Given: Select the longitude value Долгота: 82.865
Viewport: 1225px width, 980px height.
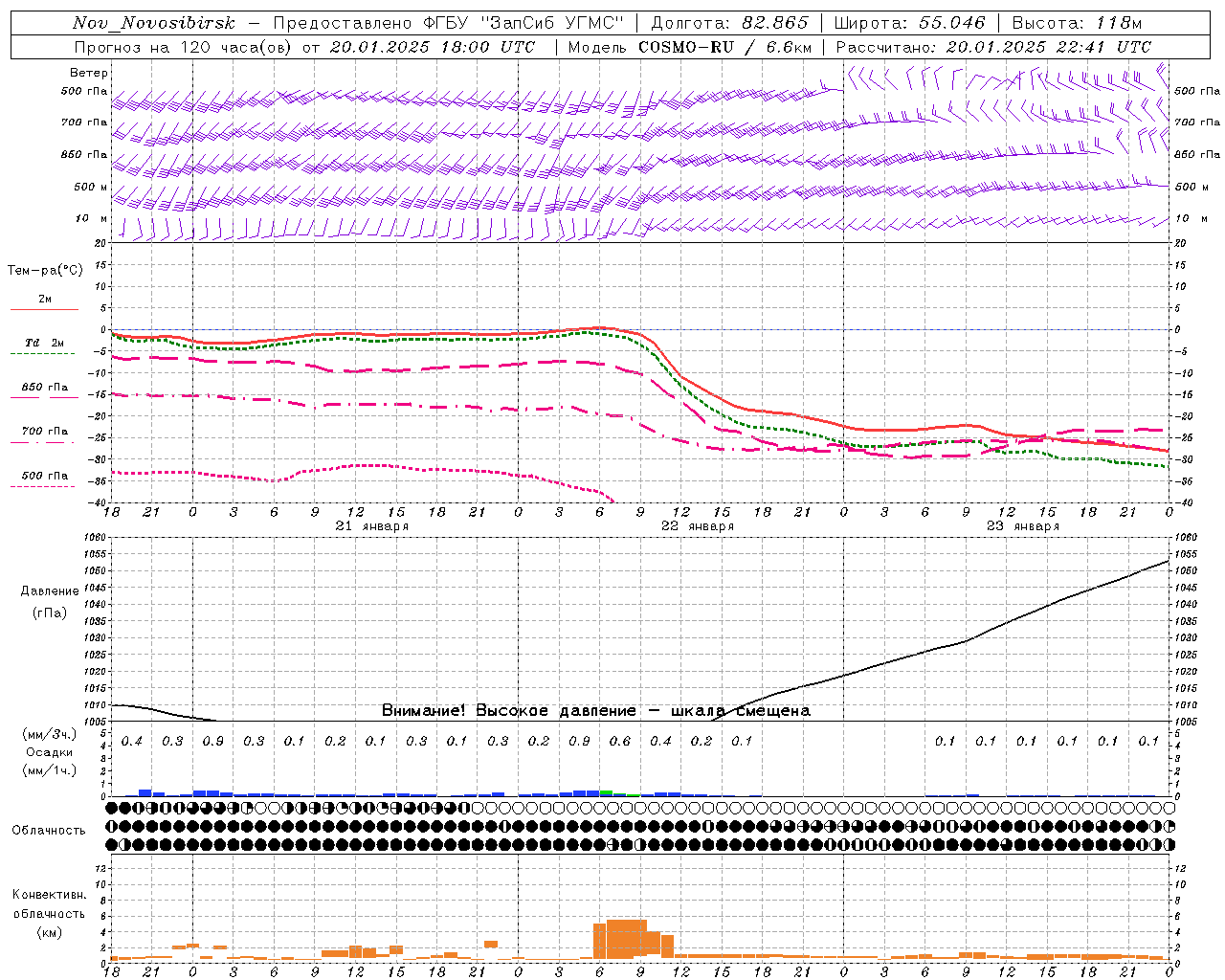Looking at the screenshot, I should (x=729, y=23).
